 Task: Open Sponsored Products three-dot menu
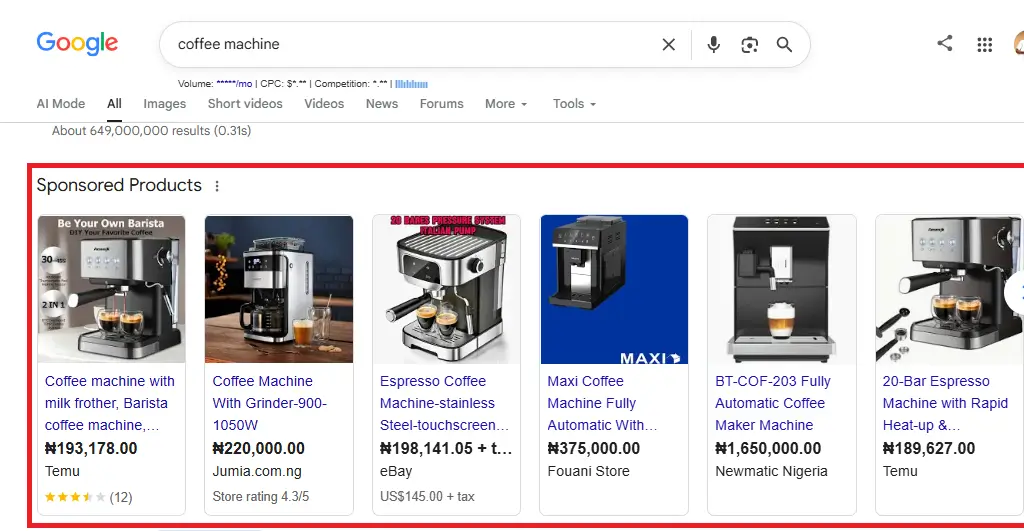coord(217,186)
